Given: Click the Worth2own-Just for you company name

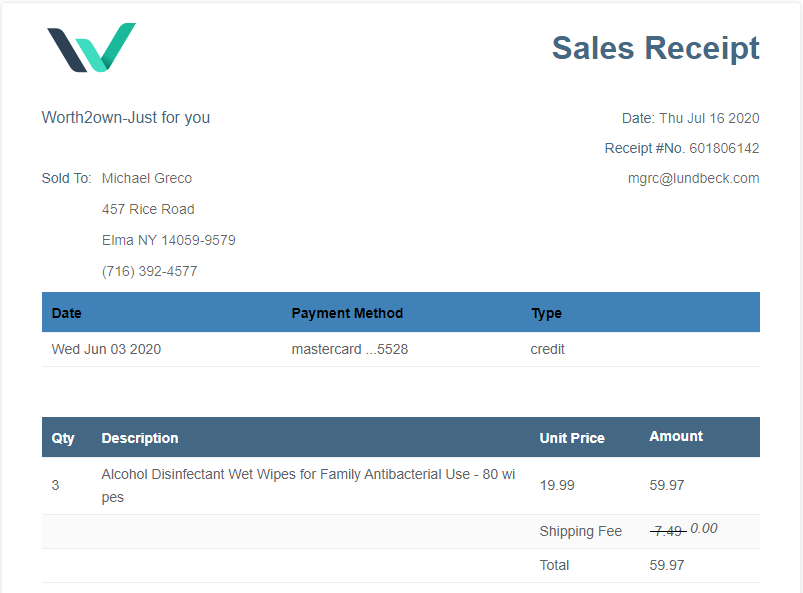Looking at the screenshot, I should tap(126, 117).
